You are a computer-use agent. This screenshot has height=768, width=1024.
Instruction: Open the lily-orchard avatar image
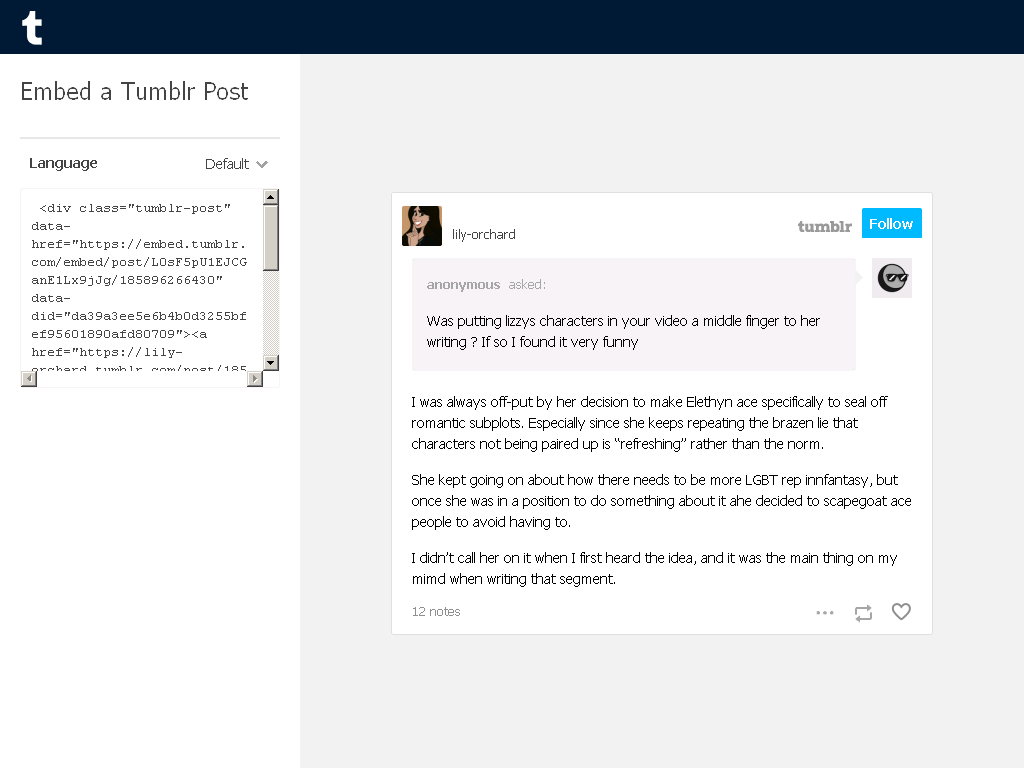pos(422,226)
